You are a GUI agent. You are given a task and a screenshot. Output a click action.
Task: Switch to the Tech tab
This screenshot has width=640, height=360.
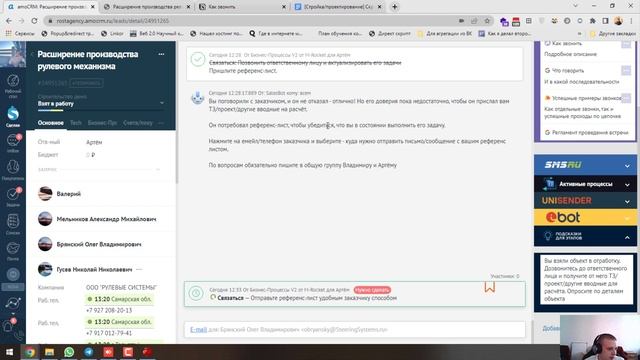pyautogui.click(x=76, y=123)
